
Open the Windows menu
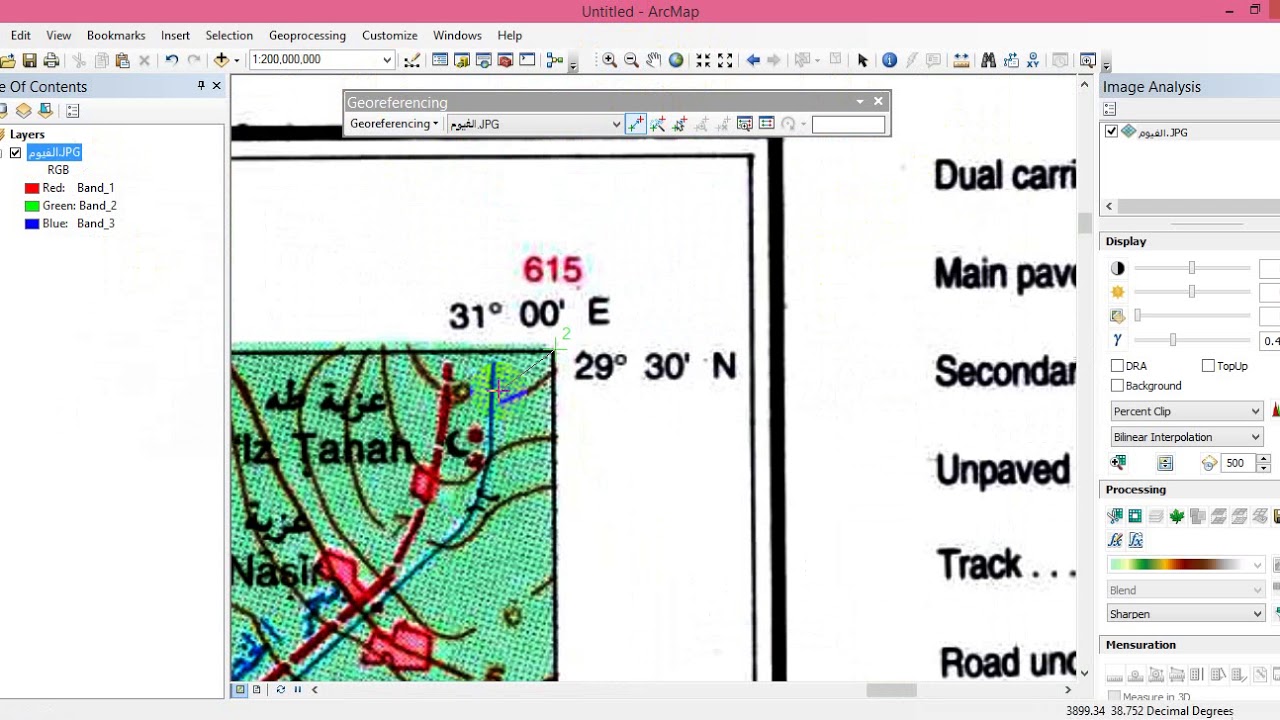pyautogui.click(x=457, y=35)
